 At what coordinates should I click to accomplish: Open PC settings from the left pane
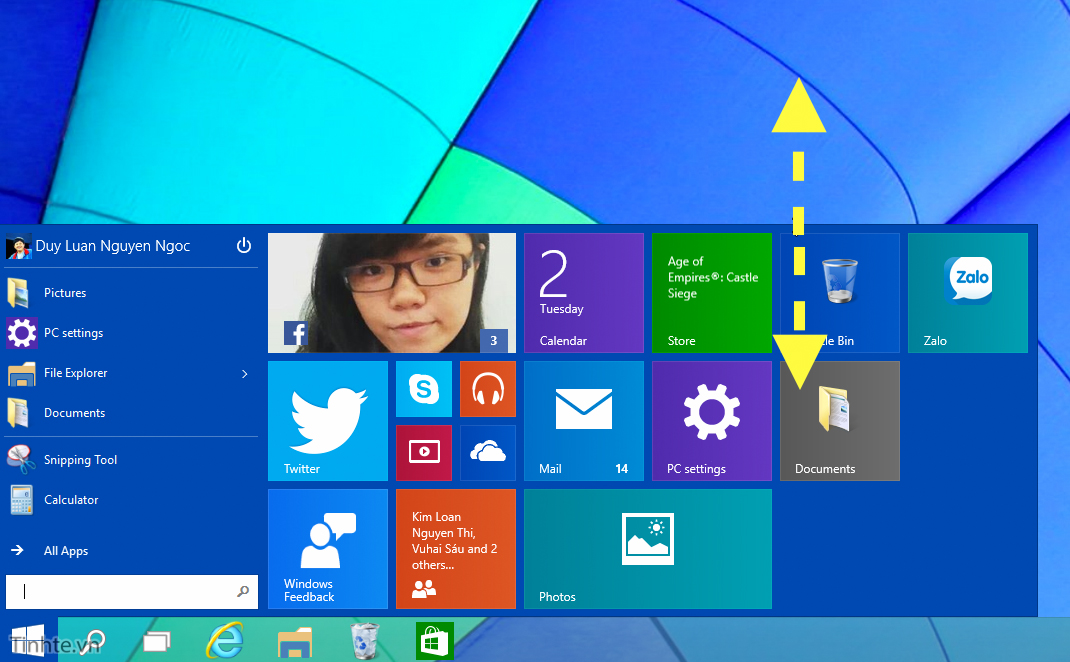[x=74, y=332]
